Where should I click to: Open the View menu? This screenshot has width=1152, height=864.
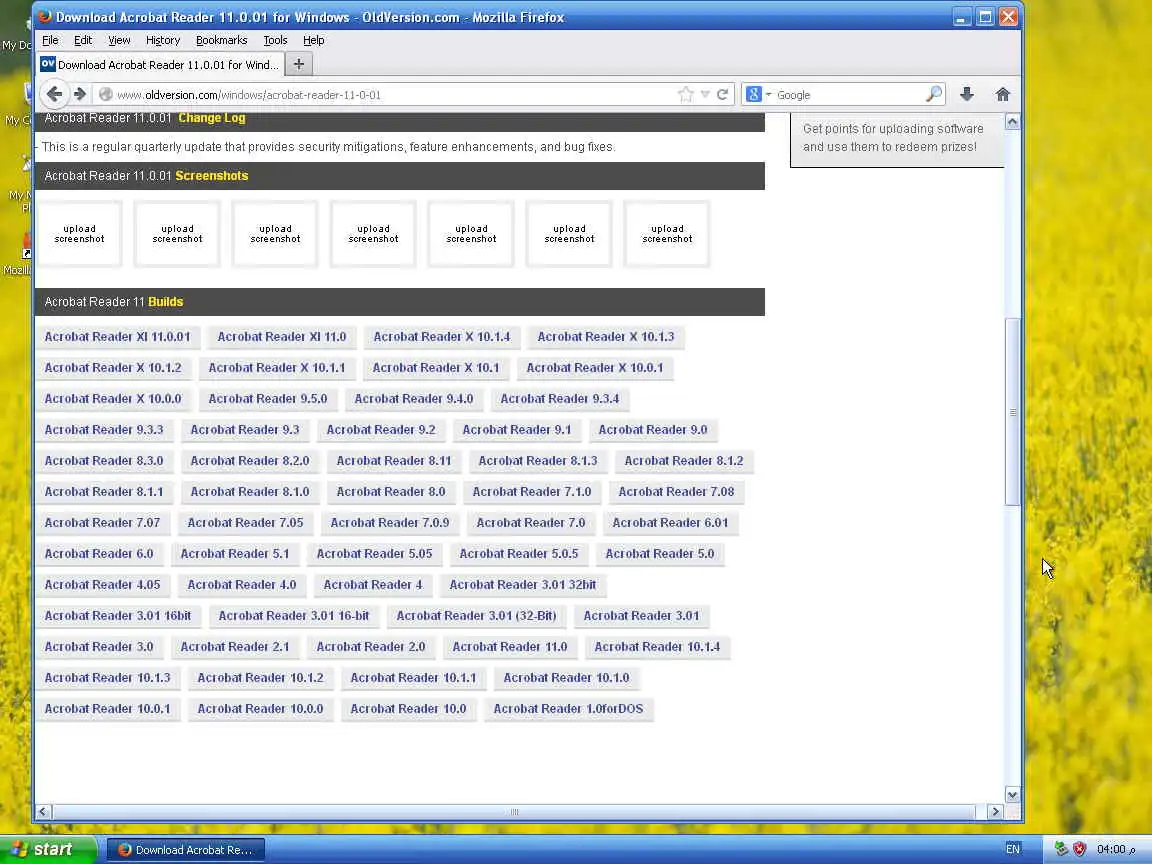tap(119, 40)
